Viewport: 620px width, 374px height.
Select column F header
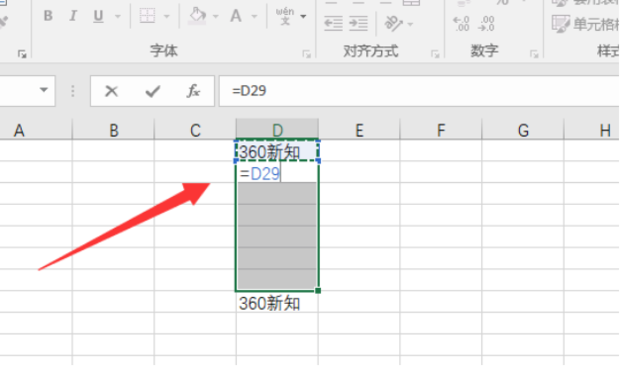coord(441,130)
